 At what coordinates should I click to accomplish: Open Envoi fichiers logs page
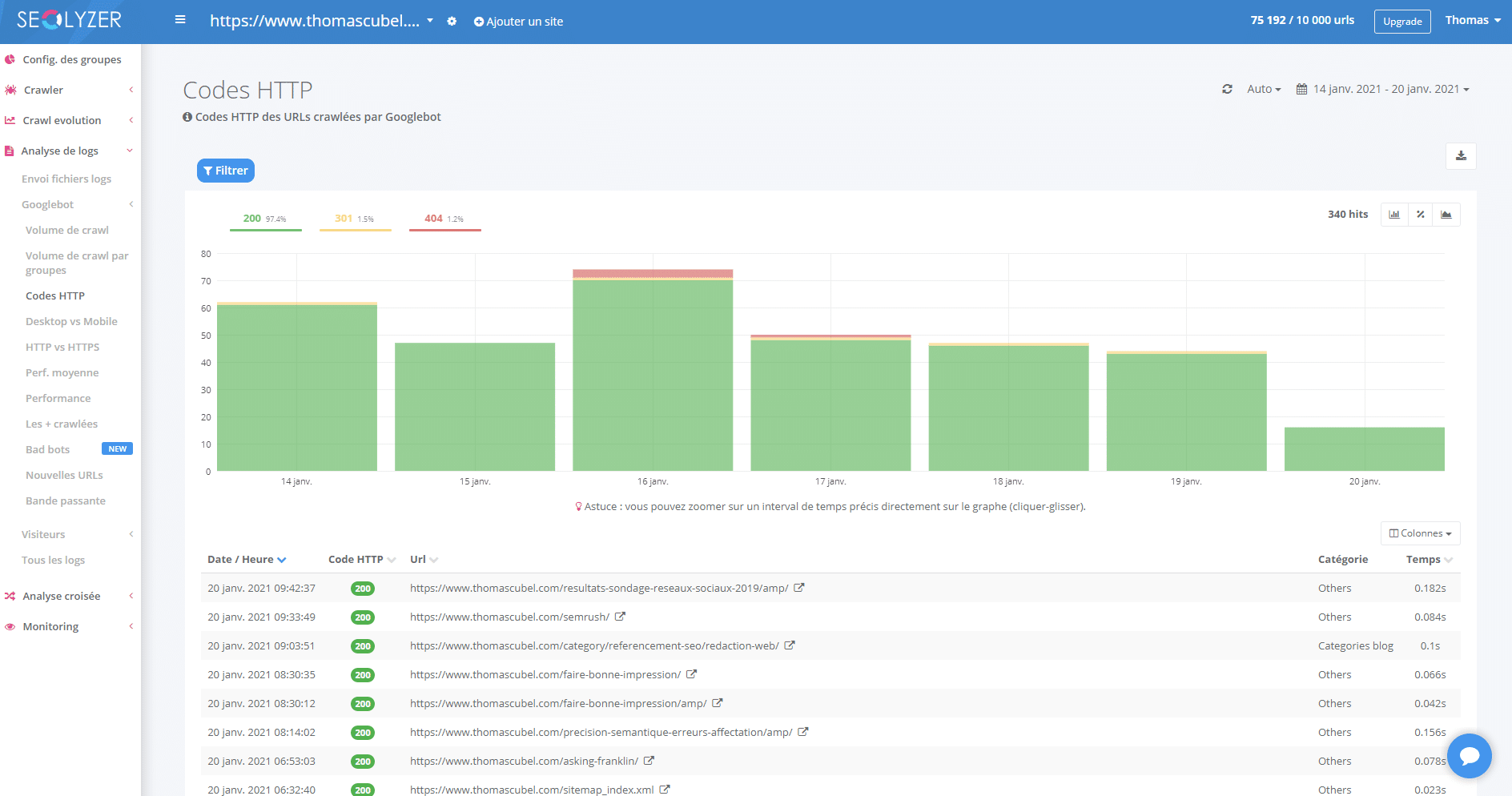(x=66, y=179)
